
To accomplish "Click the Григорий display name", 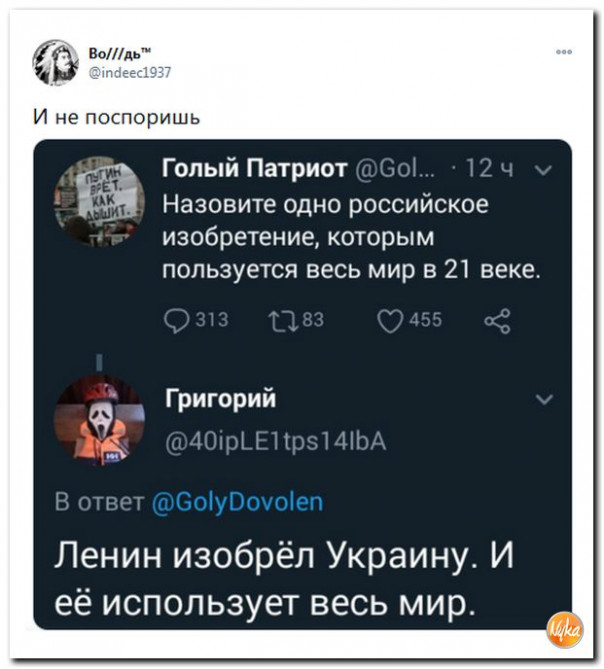I will click(221, 400).
